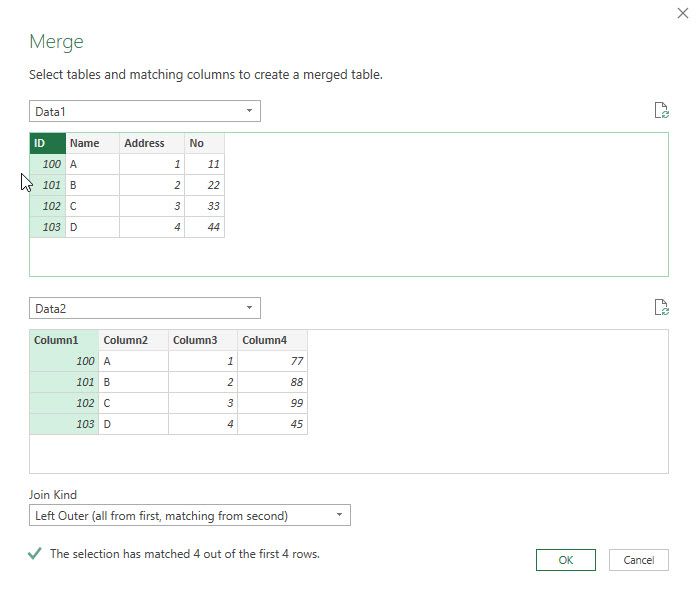Click the Column1 cell 100 in Data2
The image size is (699, 600).
[64, 361]
